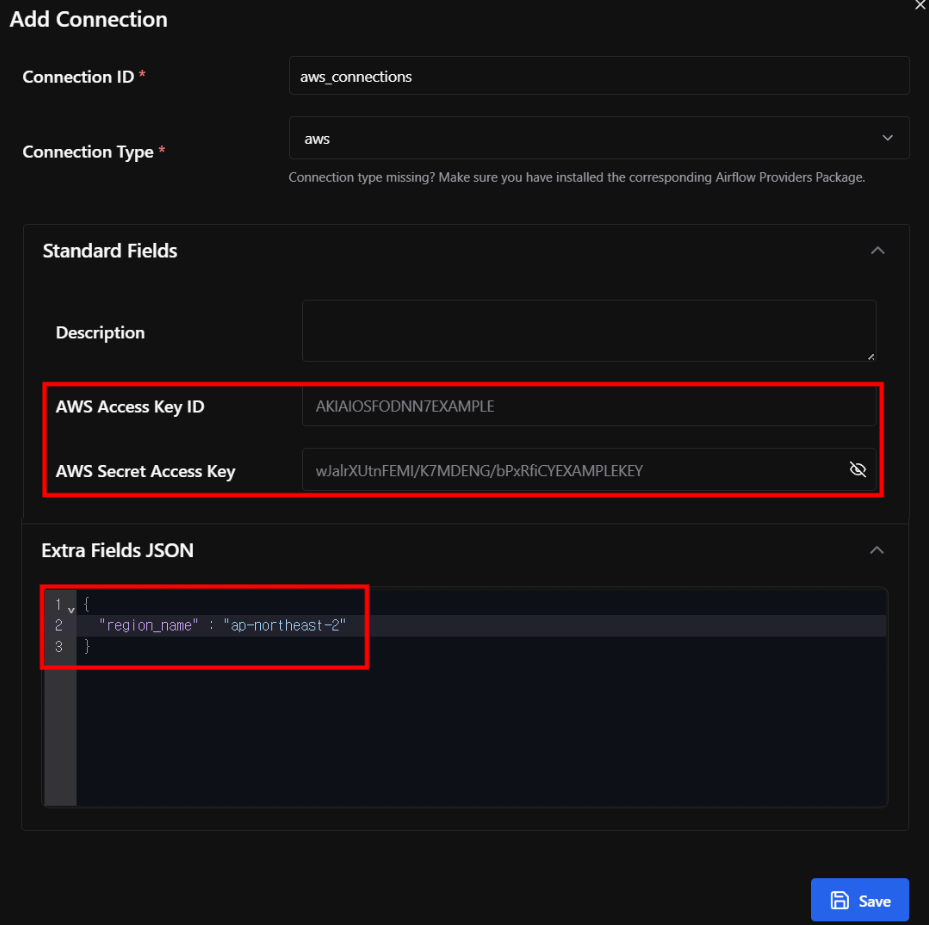Click the Description textarea resize handle
The height and width of the screenshot is (925, 929).
point(870,356)
